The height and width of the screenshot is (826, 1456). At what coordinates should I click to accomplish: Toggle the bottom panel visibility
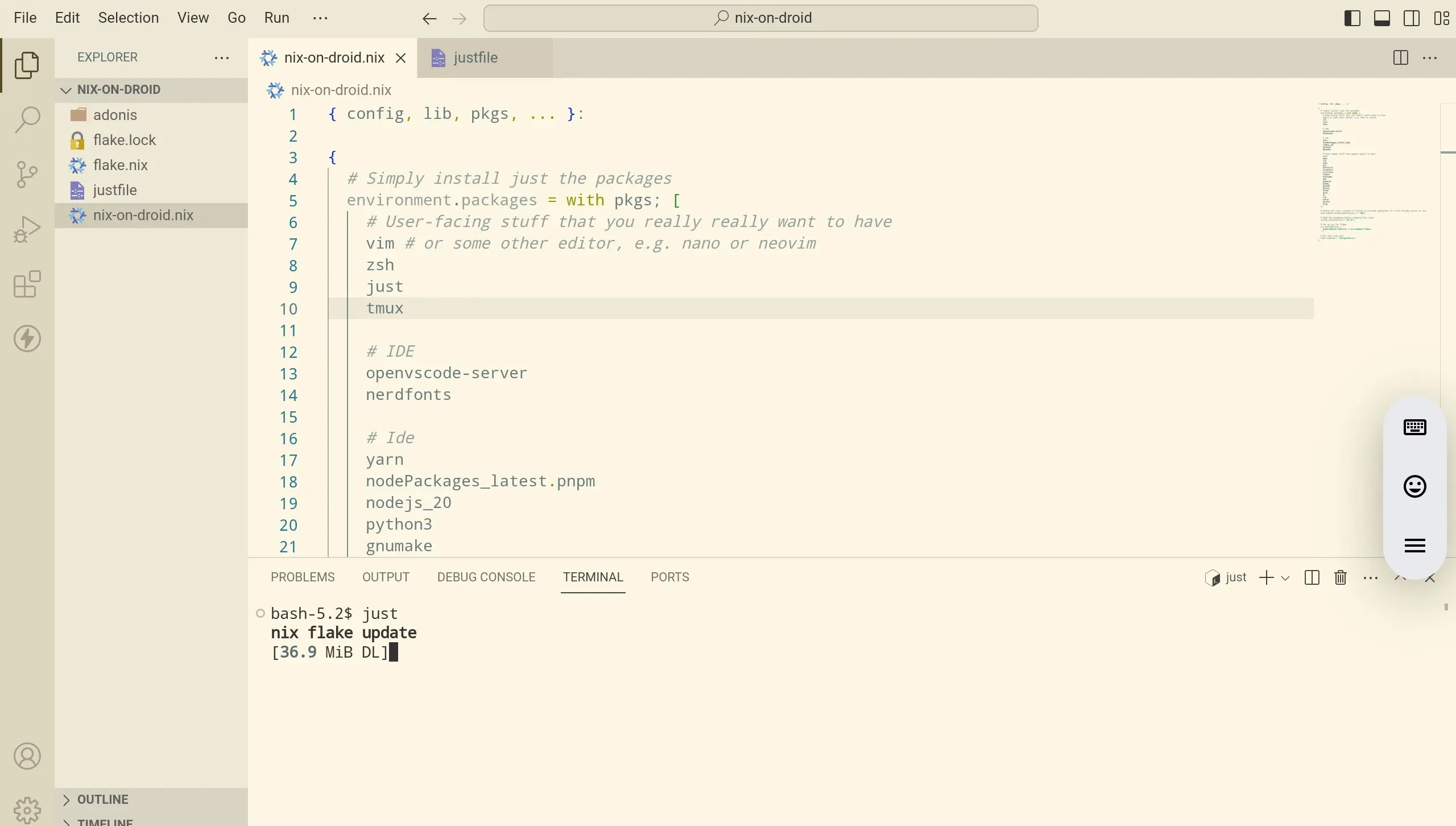coord(1381,18)
